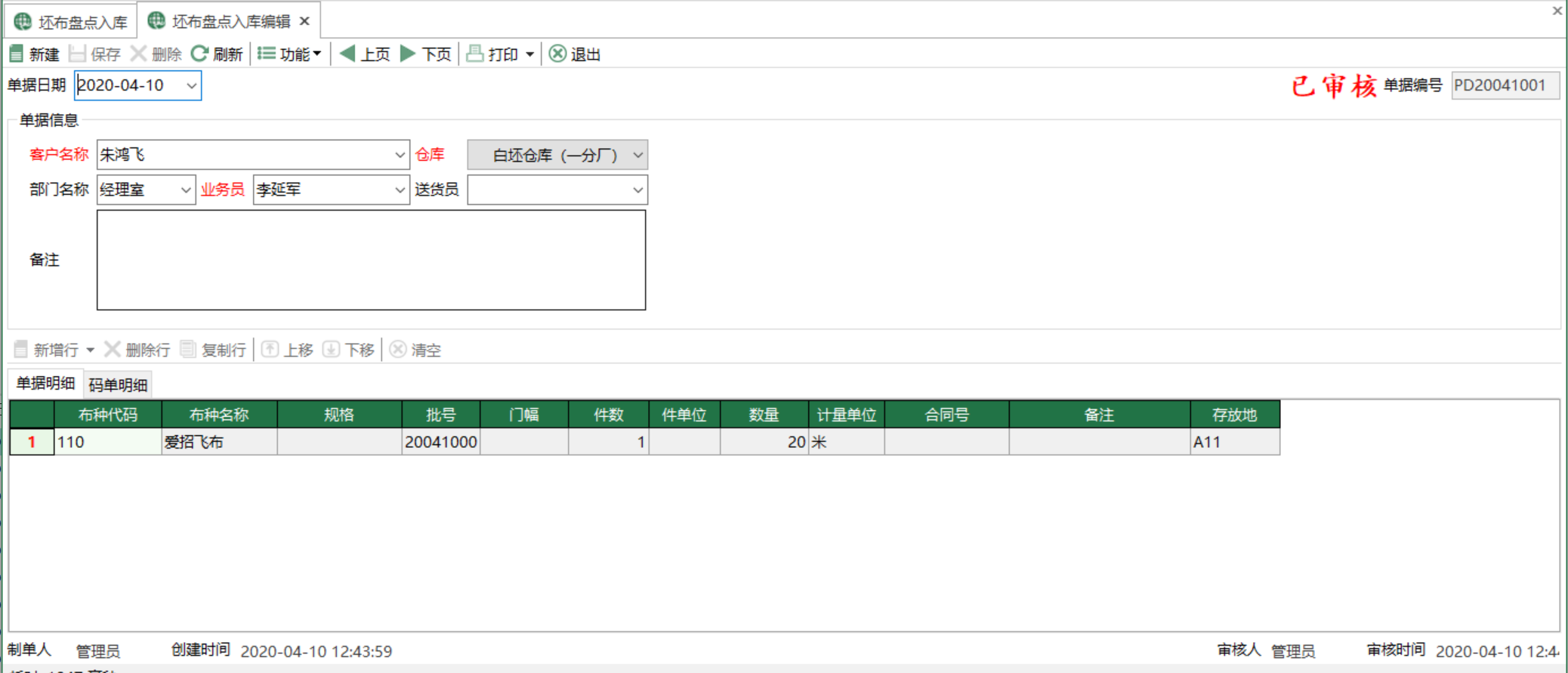Switch to 坯布盘点入库 tab
The image size is (1568, 673).
pos(71,22)
